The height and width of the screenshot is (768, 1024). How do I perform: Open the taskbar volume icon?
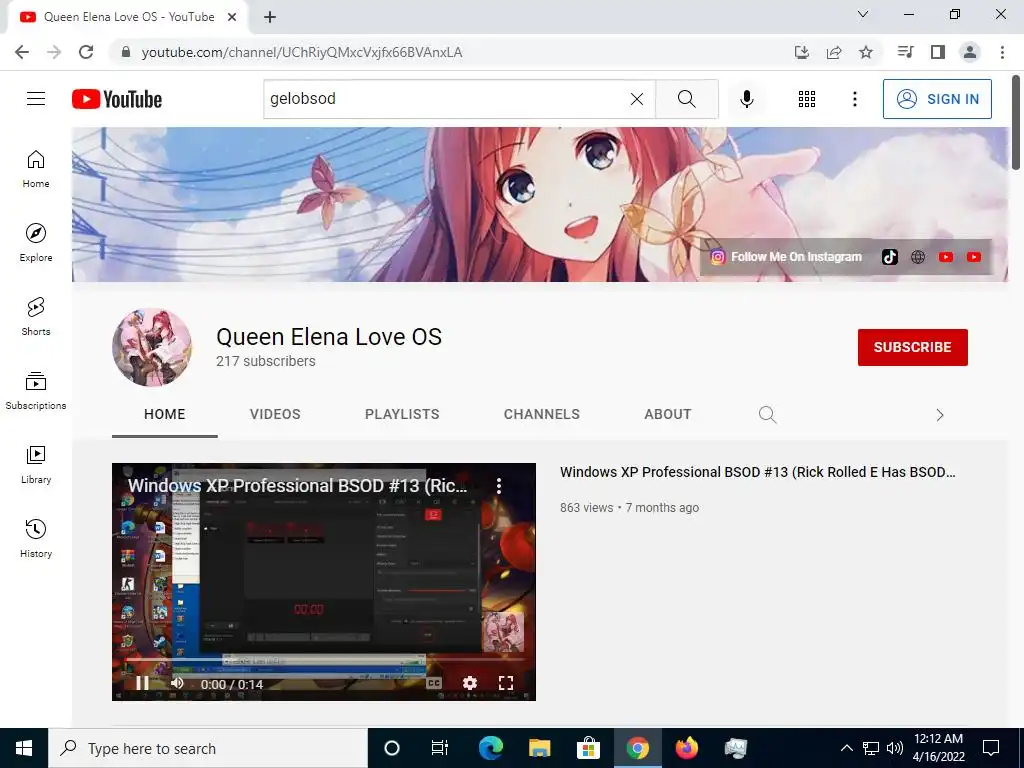click(x=895, y=748)
